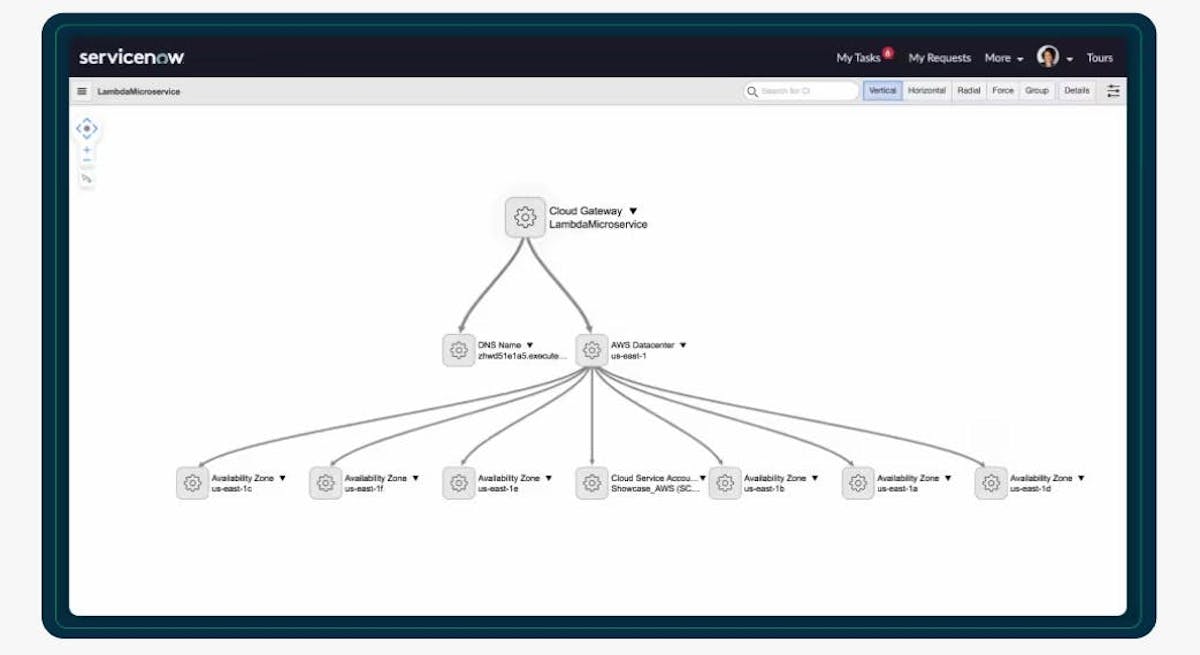Click the Tours link in the header
1200x655 pixels.
(1099, 58)
